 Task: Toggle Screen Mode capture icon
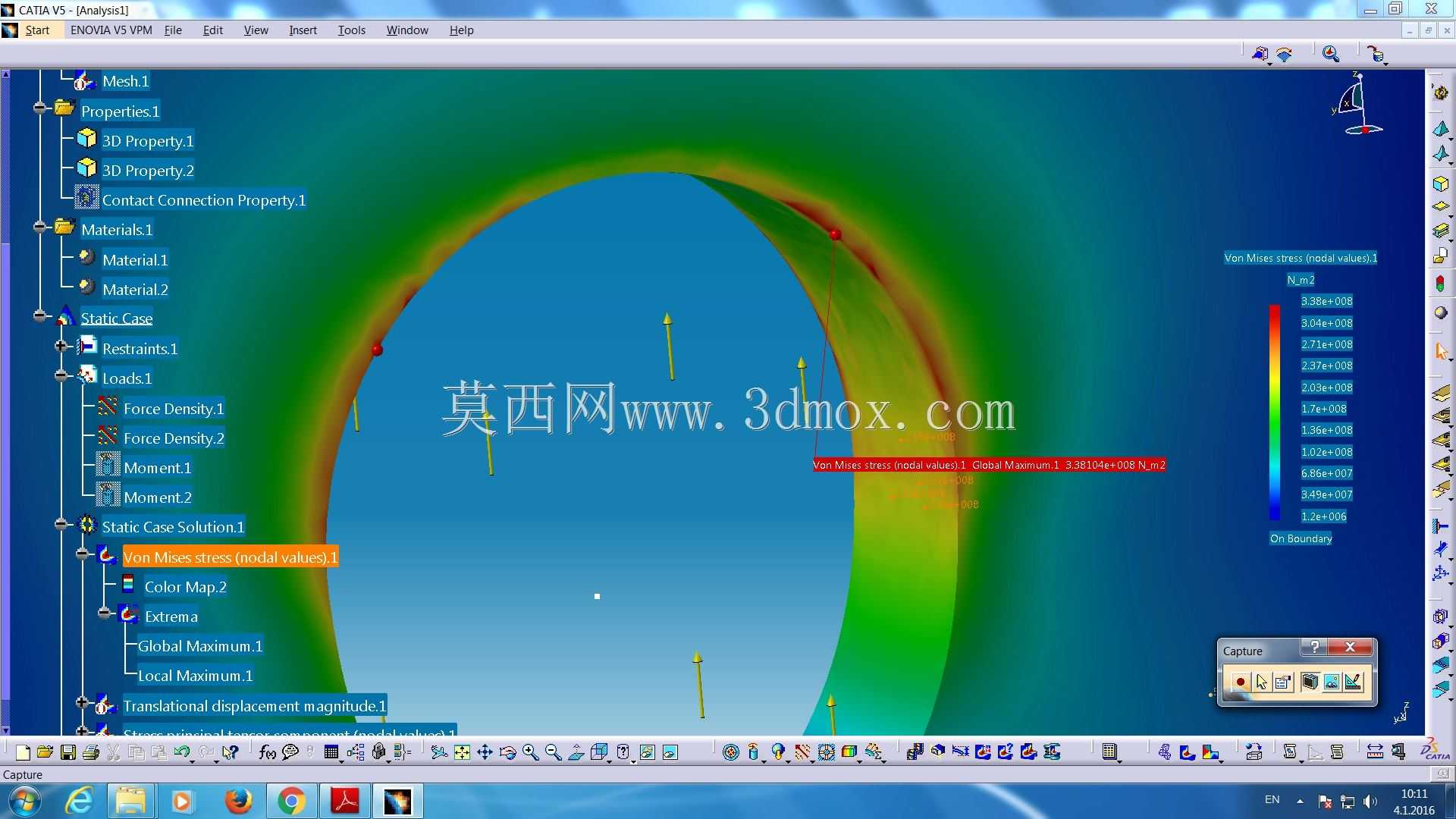coord(1309,682)
